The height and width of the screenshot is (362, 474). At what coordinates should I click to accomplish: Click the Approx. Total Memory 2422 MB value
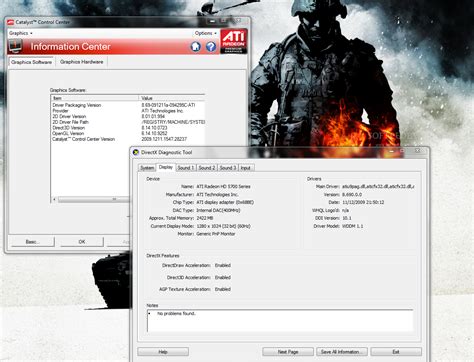tap(205, 218)
